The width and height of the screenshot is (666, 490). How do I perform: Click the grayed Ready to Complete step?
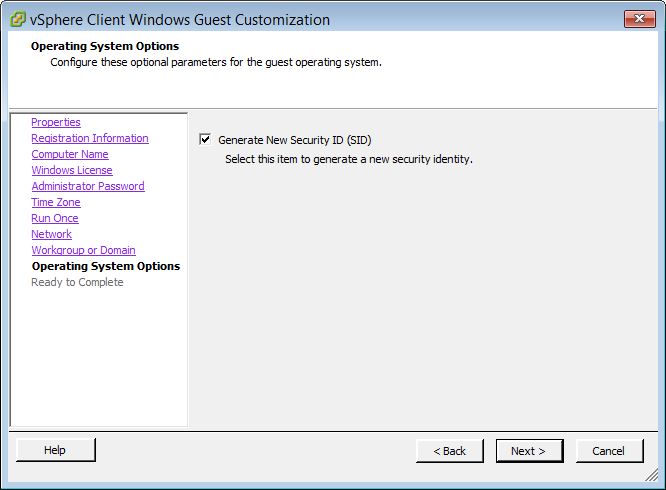(78, 282)
